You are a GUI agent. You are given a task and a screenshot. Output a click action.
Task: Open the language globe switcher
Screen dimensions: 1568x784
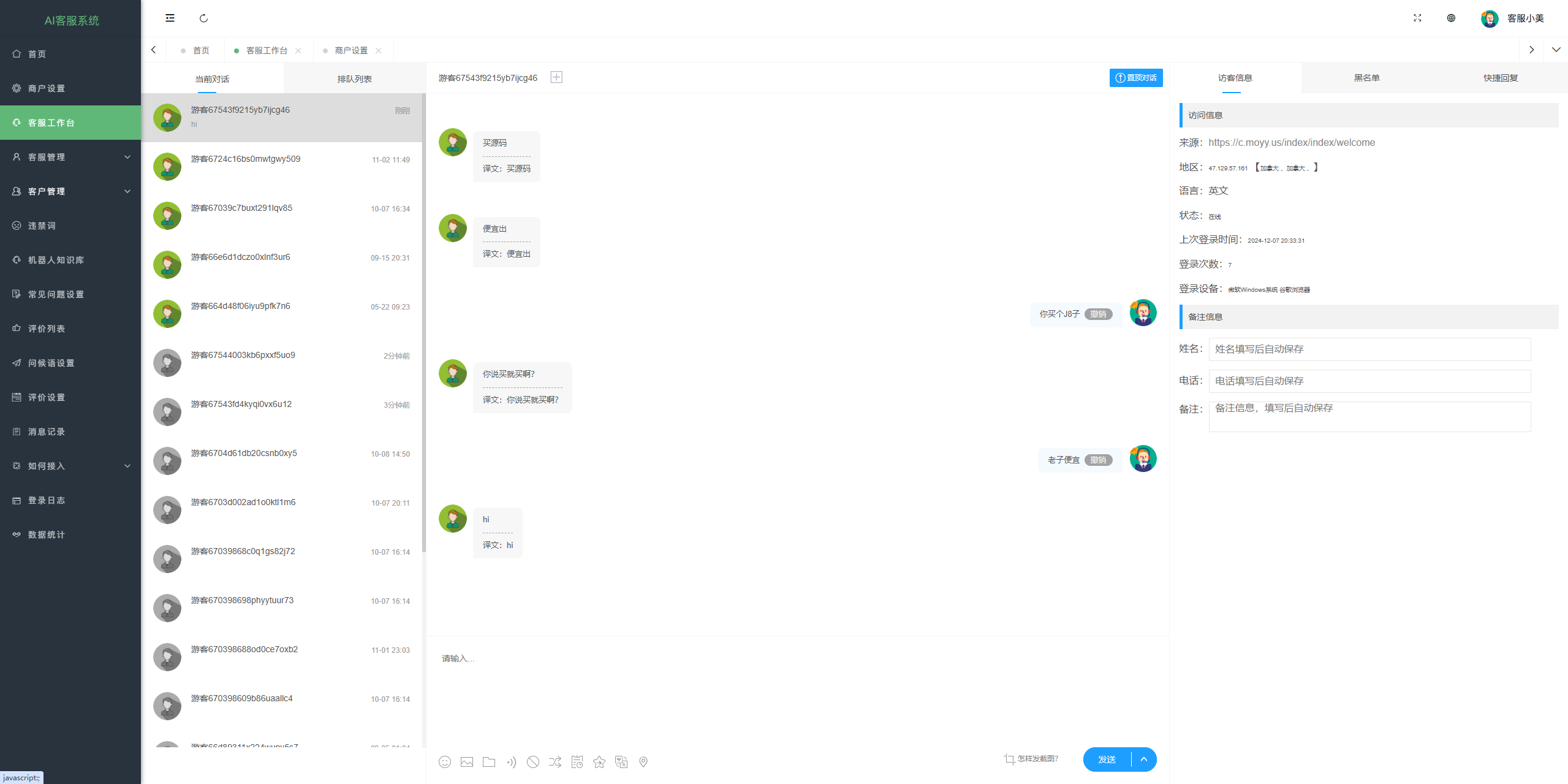(1451, 18)
